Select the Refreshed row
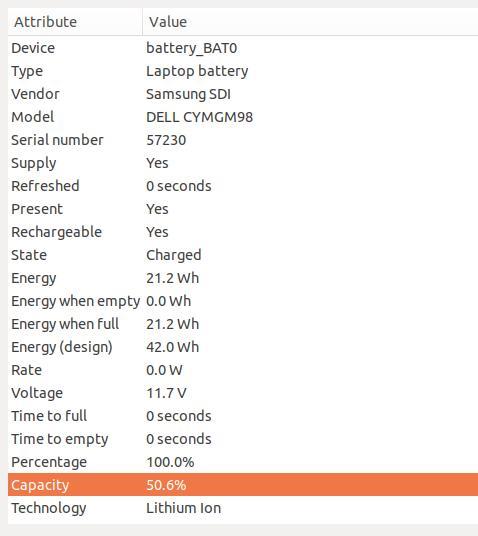The image size is (478, 536). click(x=243, y=186)
